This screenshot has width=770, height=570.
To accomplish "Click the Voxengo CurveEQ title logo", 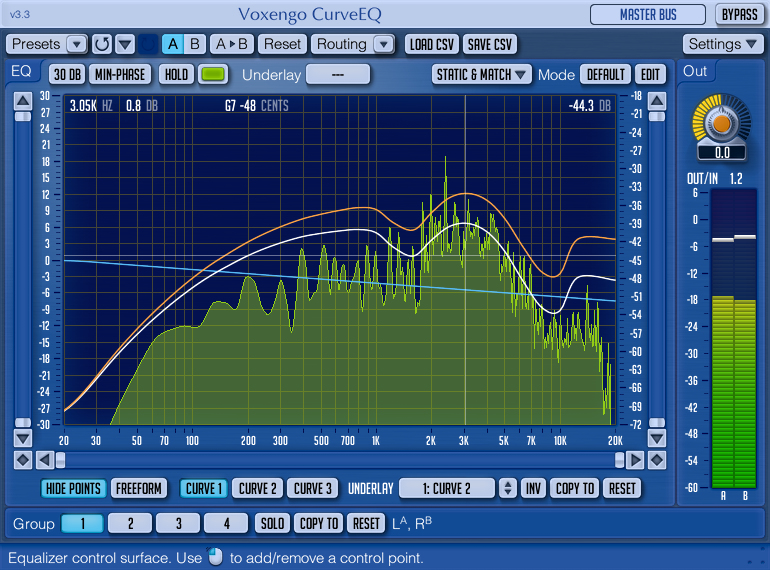I will (x=310, y=15).
